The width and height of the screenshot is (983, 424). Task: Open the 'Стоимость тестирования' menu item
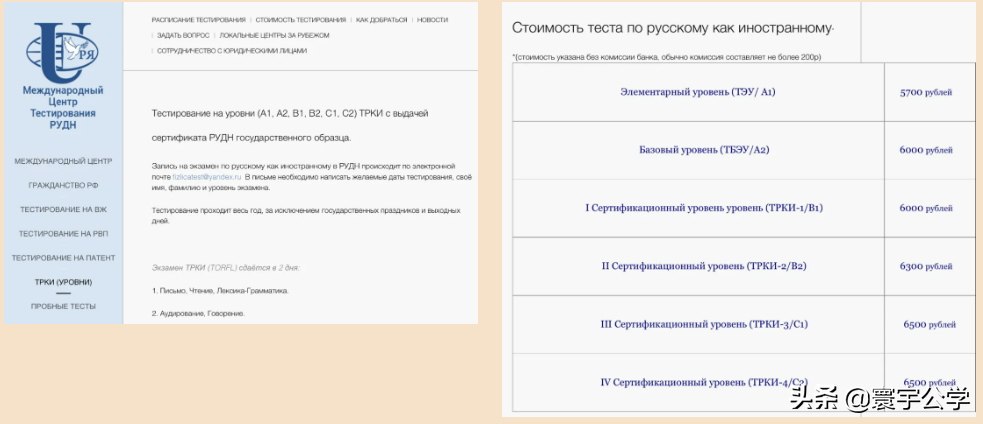(301, 20)
